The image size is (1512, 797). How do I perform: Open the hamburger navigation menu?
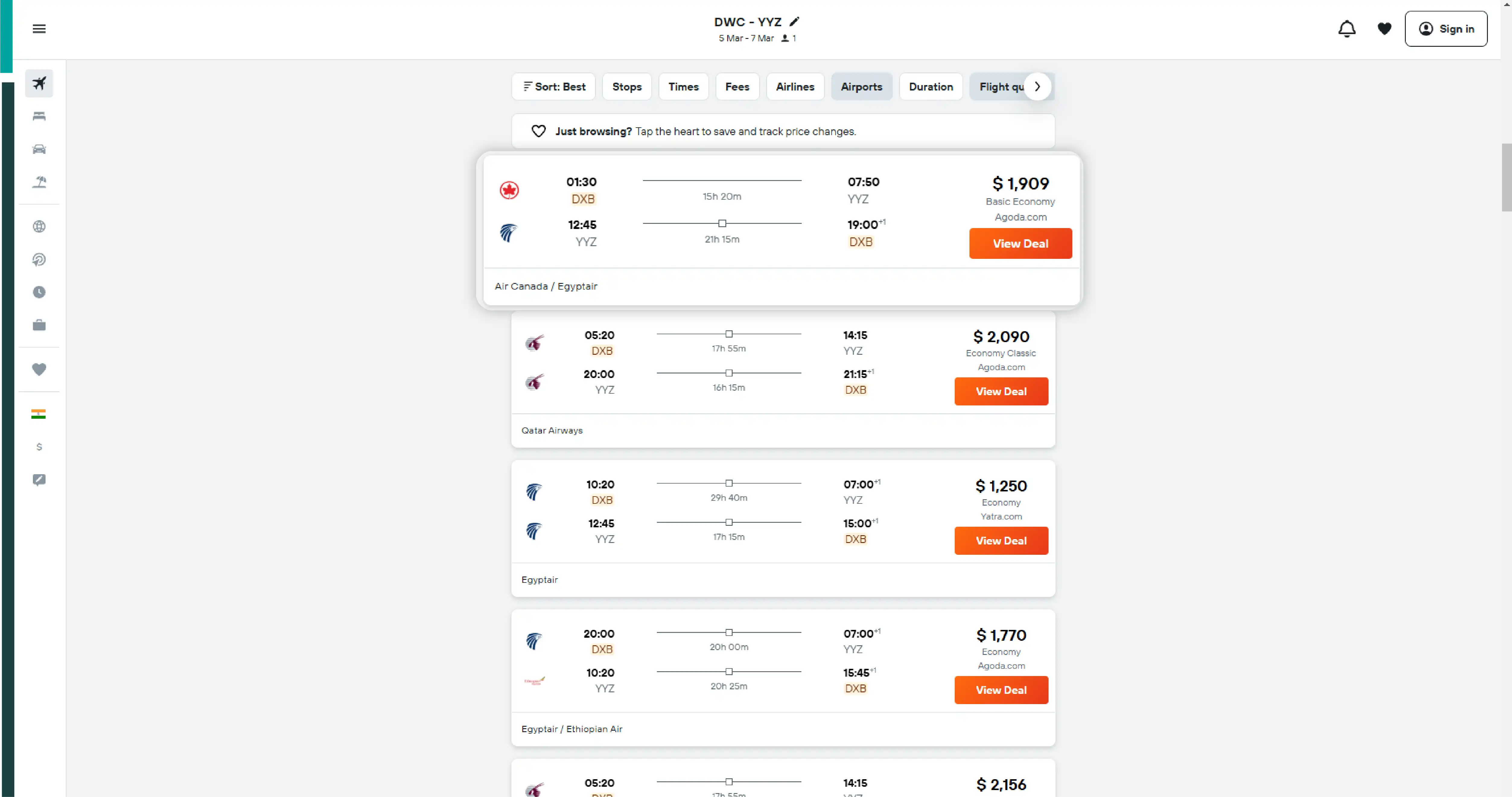click(39, 29)
